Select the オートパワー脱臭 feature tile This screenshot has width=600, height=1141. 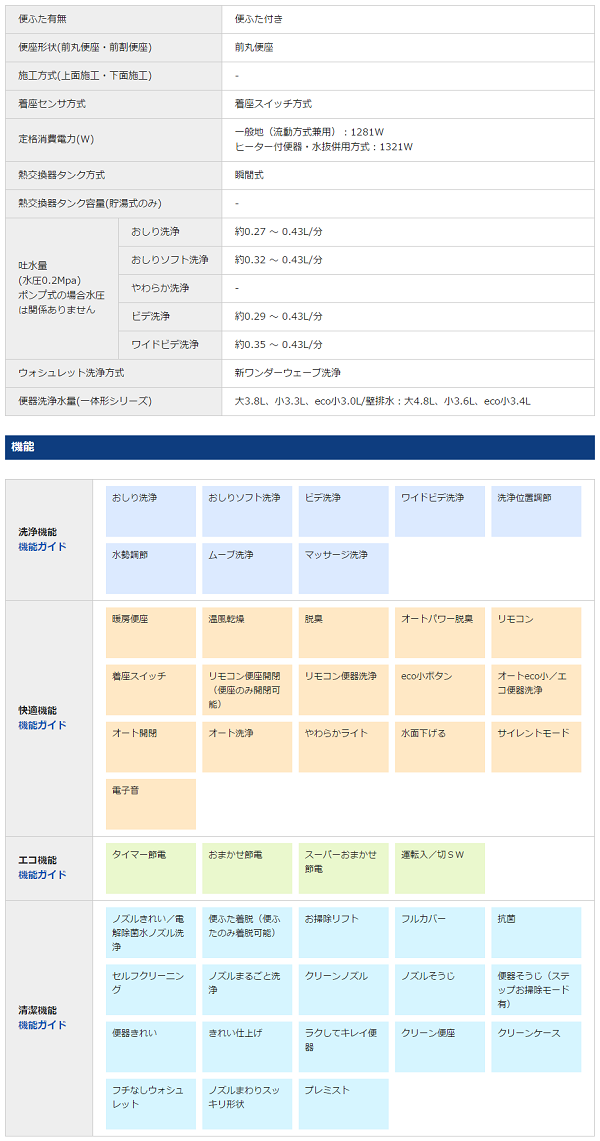click(x=440, y=632)
